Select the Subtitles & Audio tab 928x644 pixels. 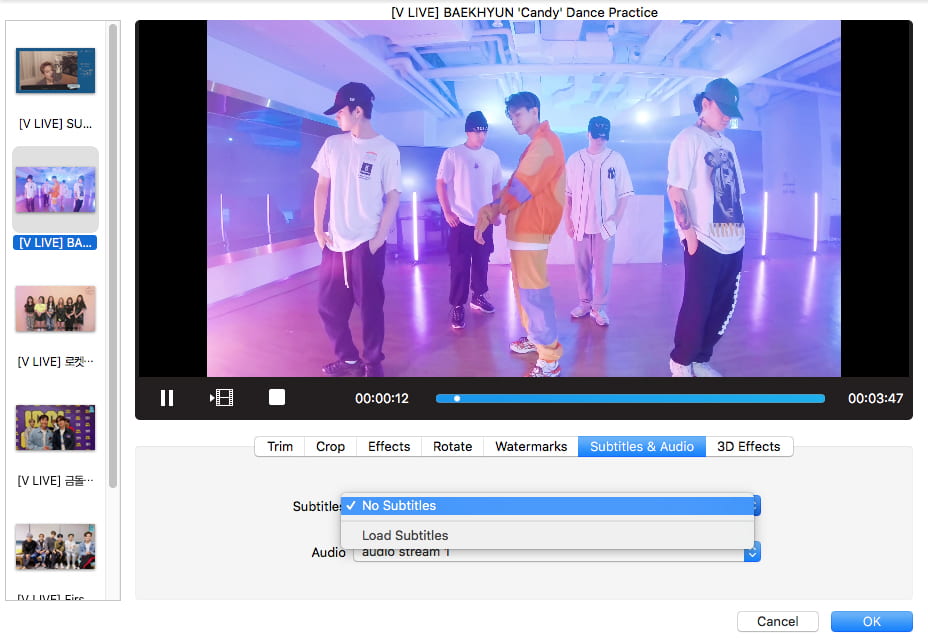tap(642, 446)
